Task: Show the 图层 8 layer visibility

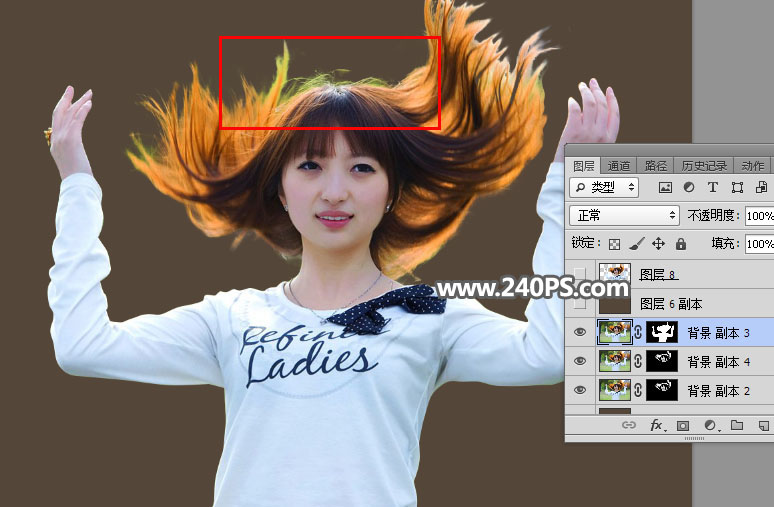Action: 580,273
